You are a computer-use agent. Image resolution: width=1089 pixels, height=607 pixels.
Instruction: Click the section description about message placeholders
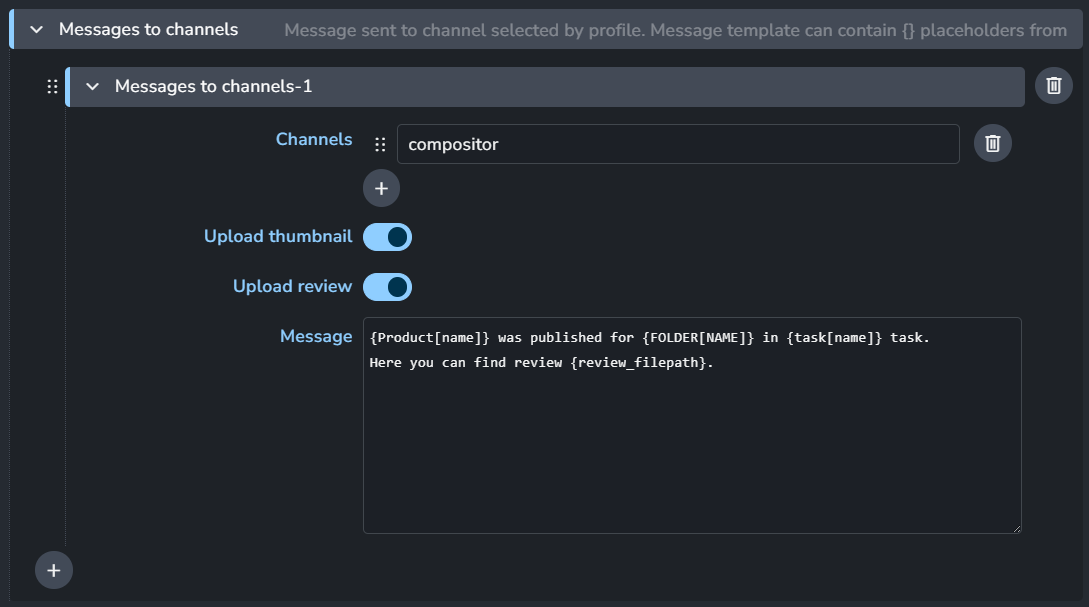(675, 30)
